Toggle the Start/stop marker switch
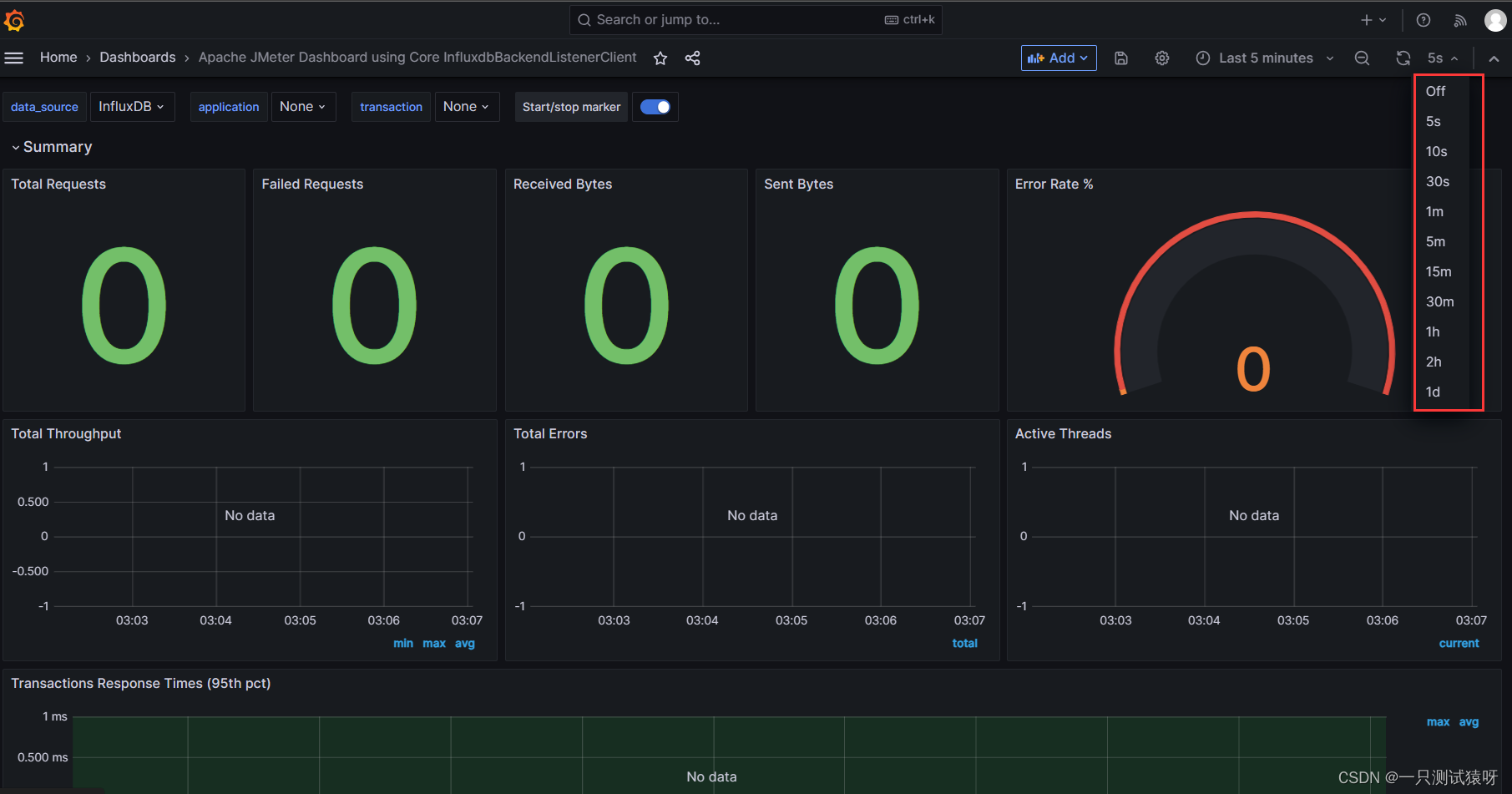The width and height of the screenshot is (1512, 794). coord(655,107)
